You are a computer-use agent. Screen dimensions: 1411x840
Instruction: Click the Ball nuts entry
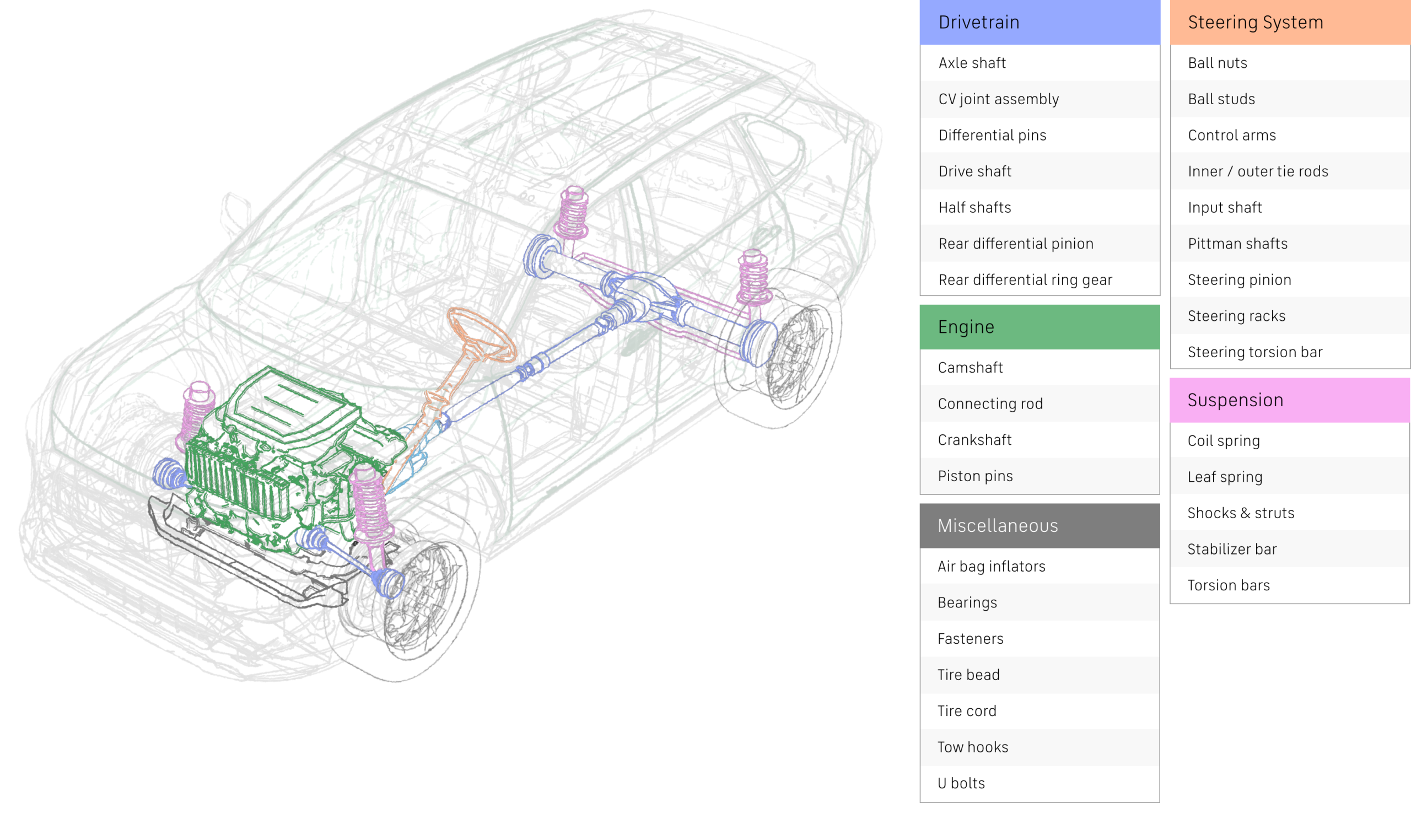coord(1290,63)
